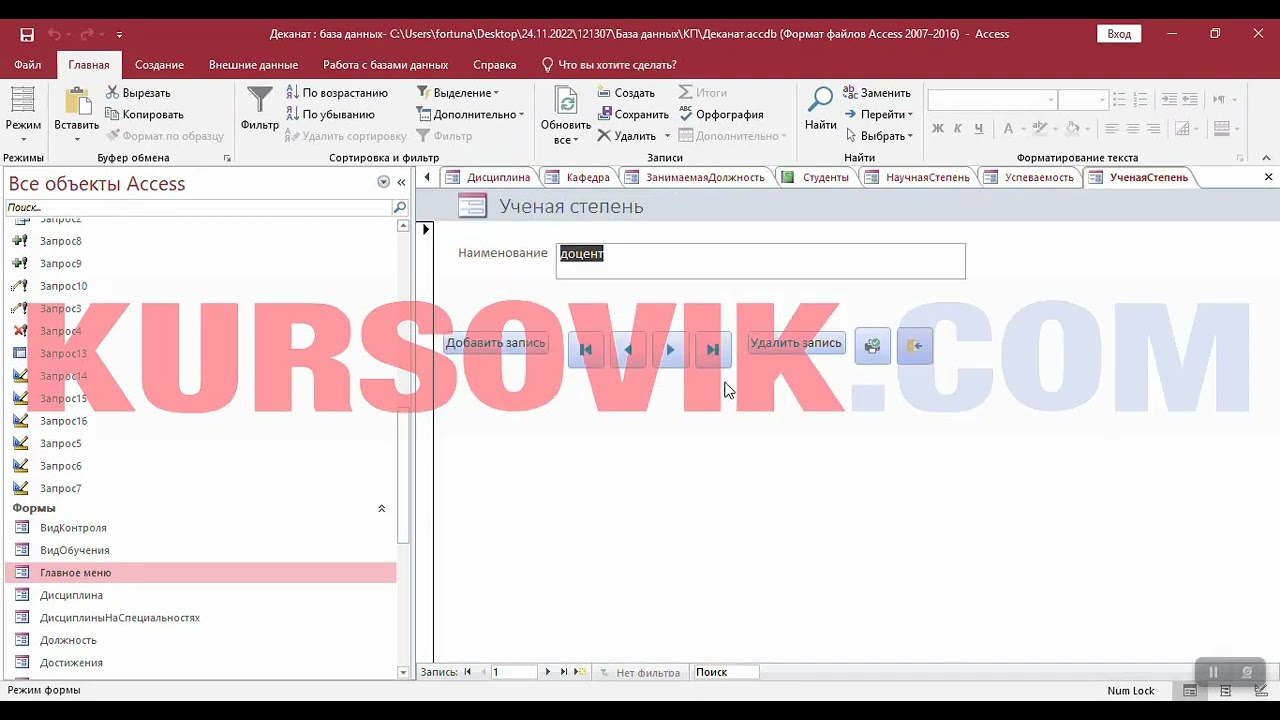This screenshot has height=720, width=1280.
Task: Switch to design view icon in status bar
Action: (x=1261, y=691)
